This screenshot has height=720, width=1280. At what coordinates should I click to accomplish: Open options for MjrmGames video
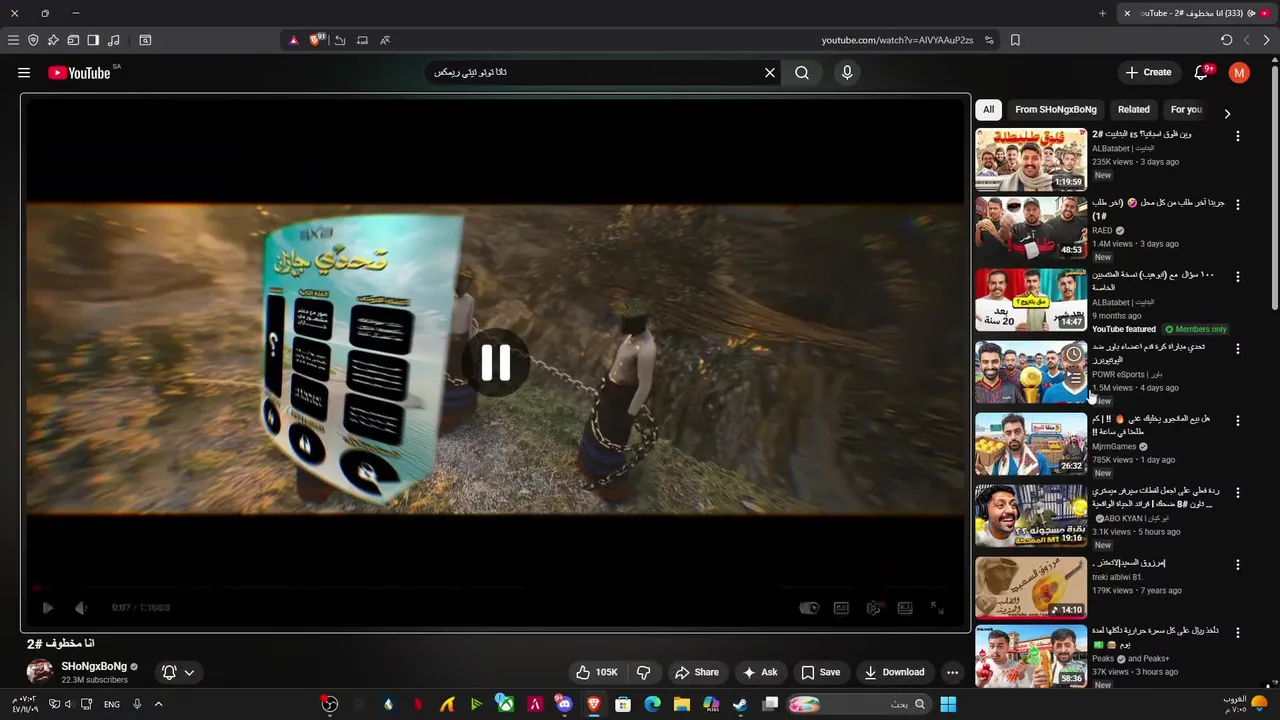point(1238,421)
